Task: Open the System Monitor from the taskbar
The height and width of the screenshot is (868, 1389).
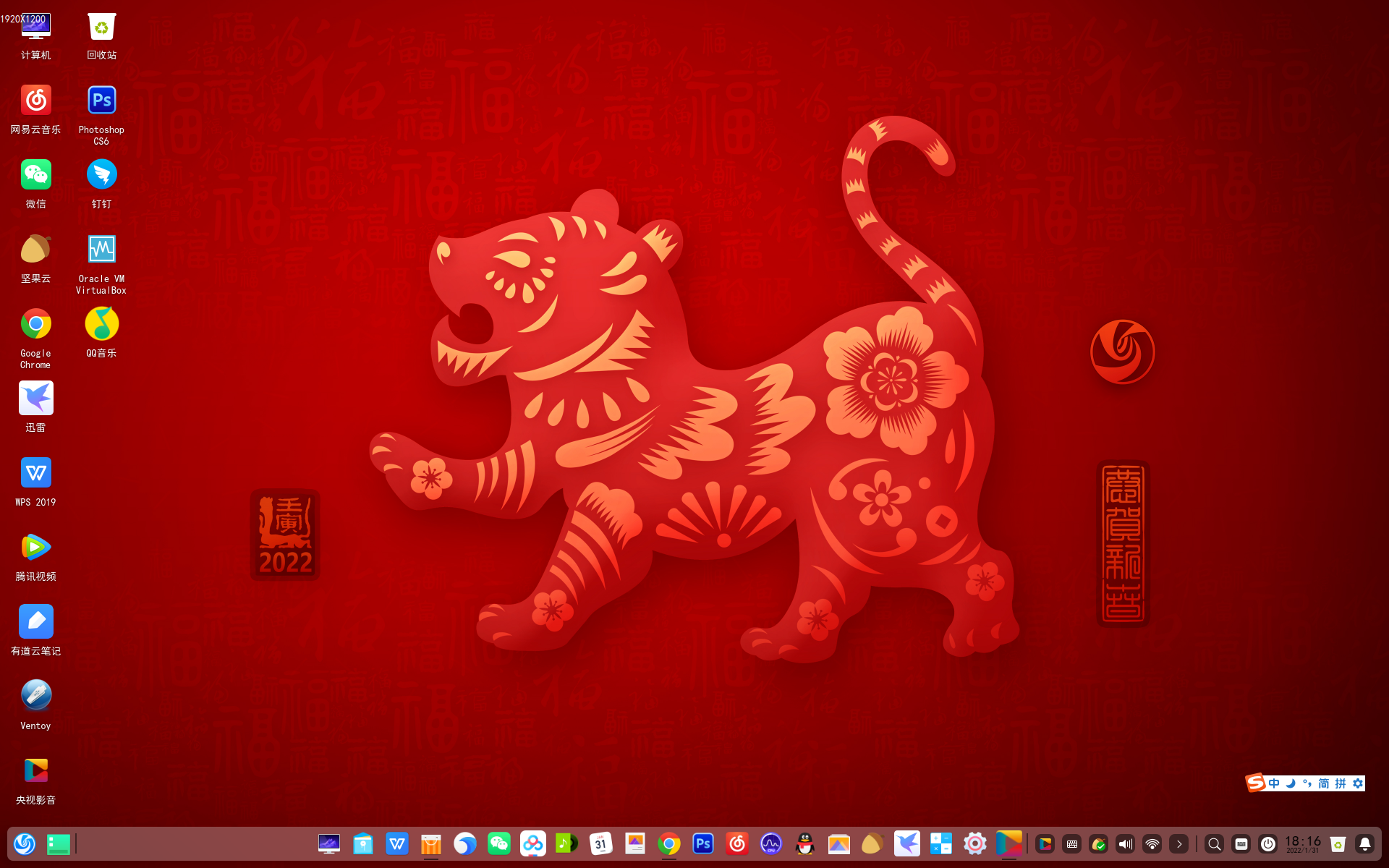Action: coord(771,843)
